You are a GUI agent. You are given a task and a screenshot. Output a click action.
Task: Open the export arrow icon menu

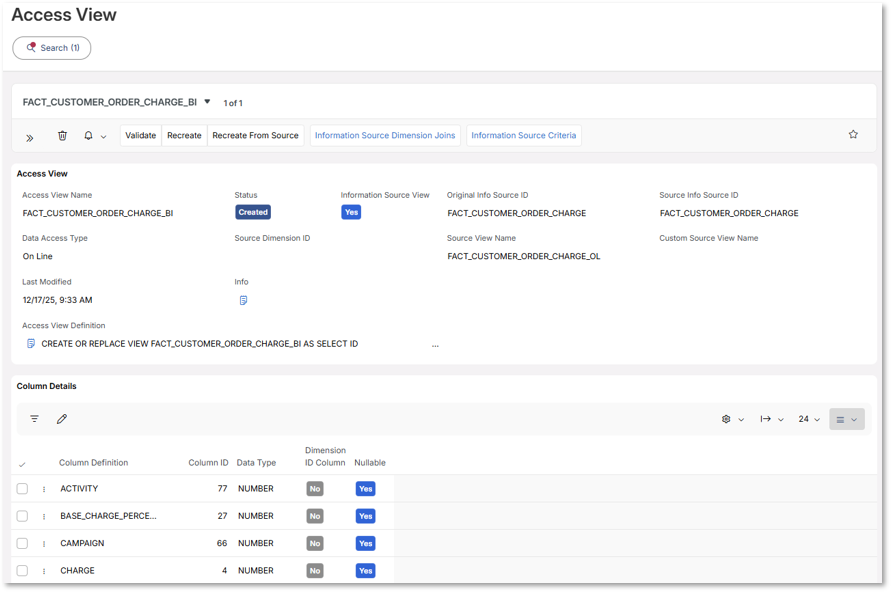point(765,419)
